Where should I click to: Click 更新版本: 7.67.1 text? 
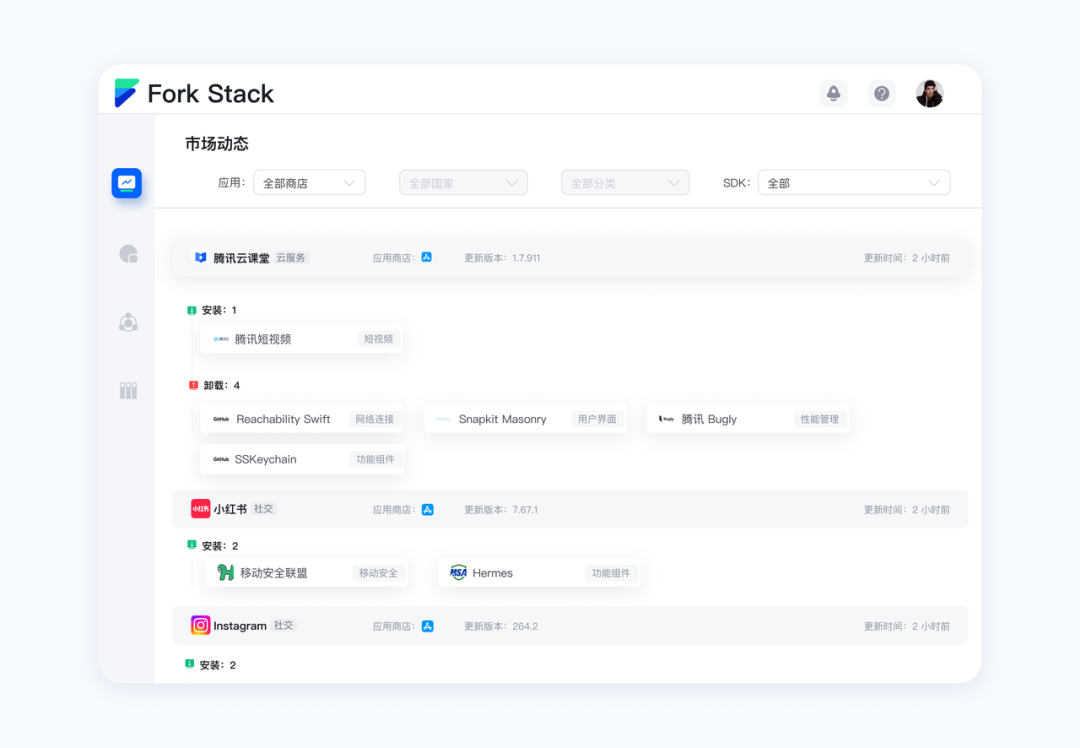(501, 510)
